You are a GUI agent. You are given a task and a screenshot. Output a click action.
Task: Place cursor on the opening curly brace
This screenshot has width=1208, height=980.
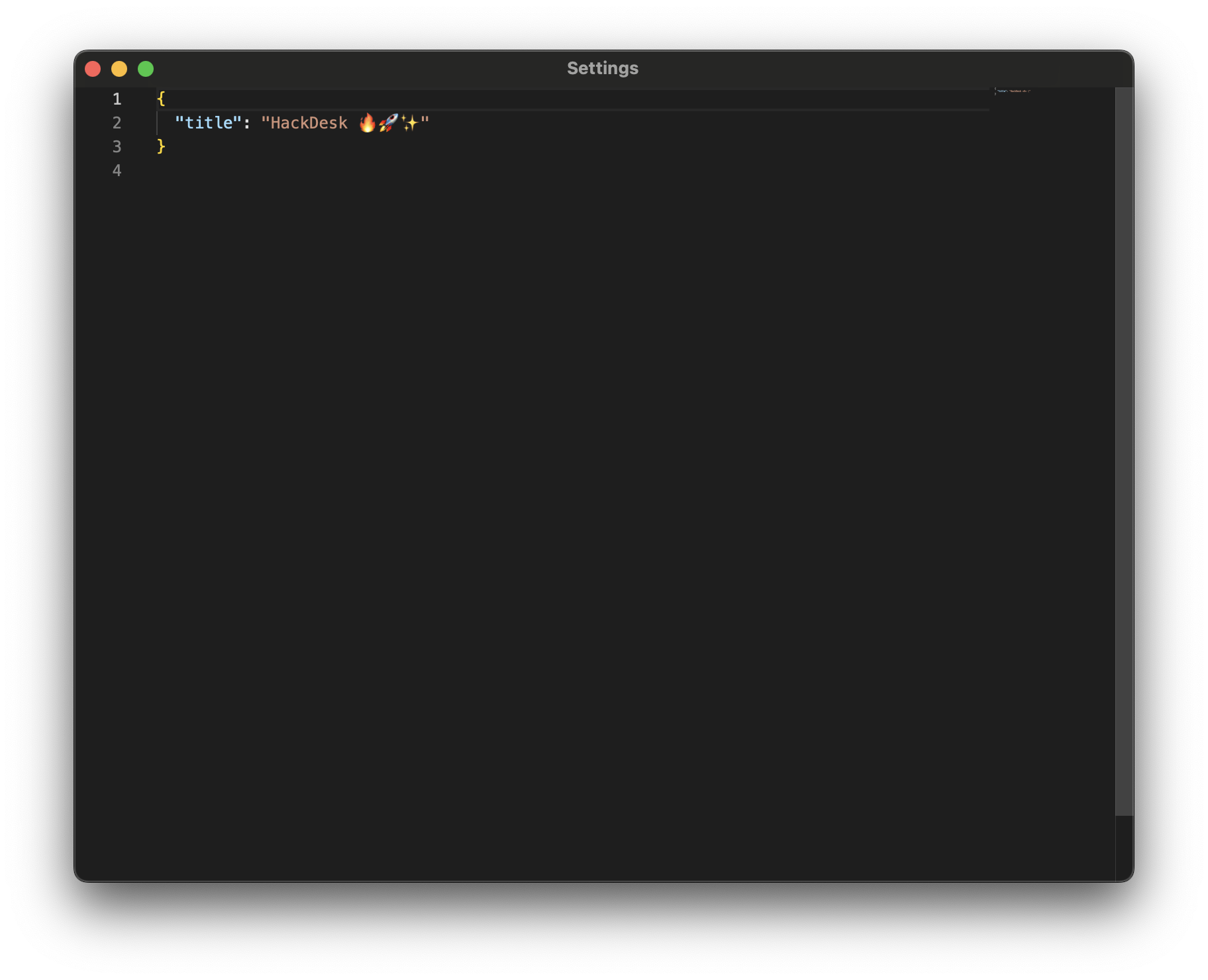click(x=161, y=99)
